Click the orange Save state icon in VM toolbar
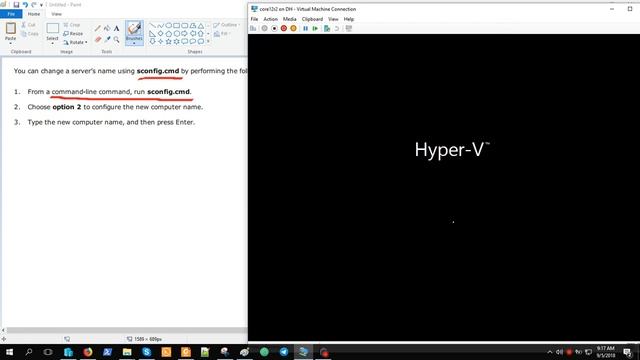 click(x=293, y=29)
